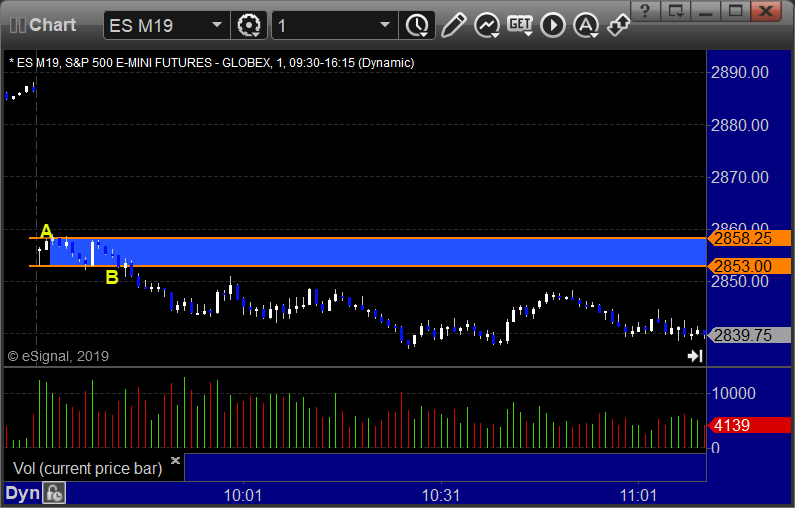Click the blue shaded price region

pyautogui.click(x=378, y=251)
